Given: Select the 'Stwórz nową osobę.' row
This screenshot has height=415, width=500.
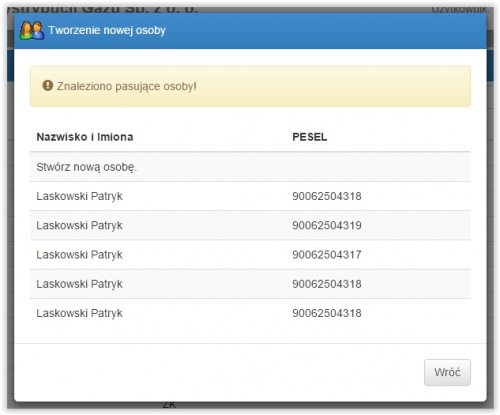Looking at the screenshot, I should point(250,167).
